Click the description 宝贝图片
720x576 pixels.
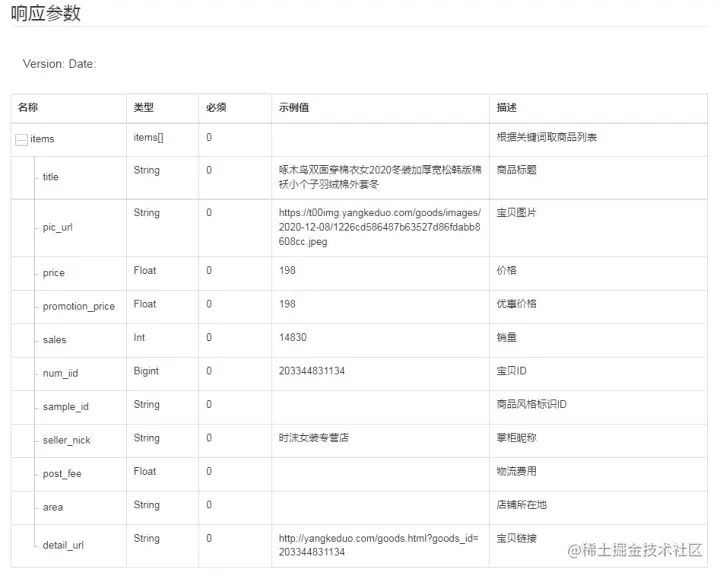pos(516,213)
